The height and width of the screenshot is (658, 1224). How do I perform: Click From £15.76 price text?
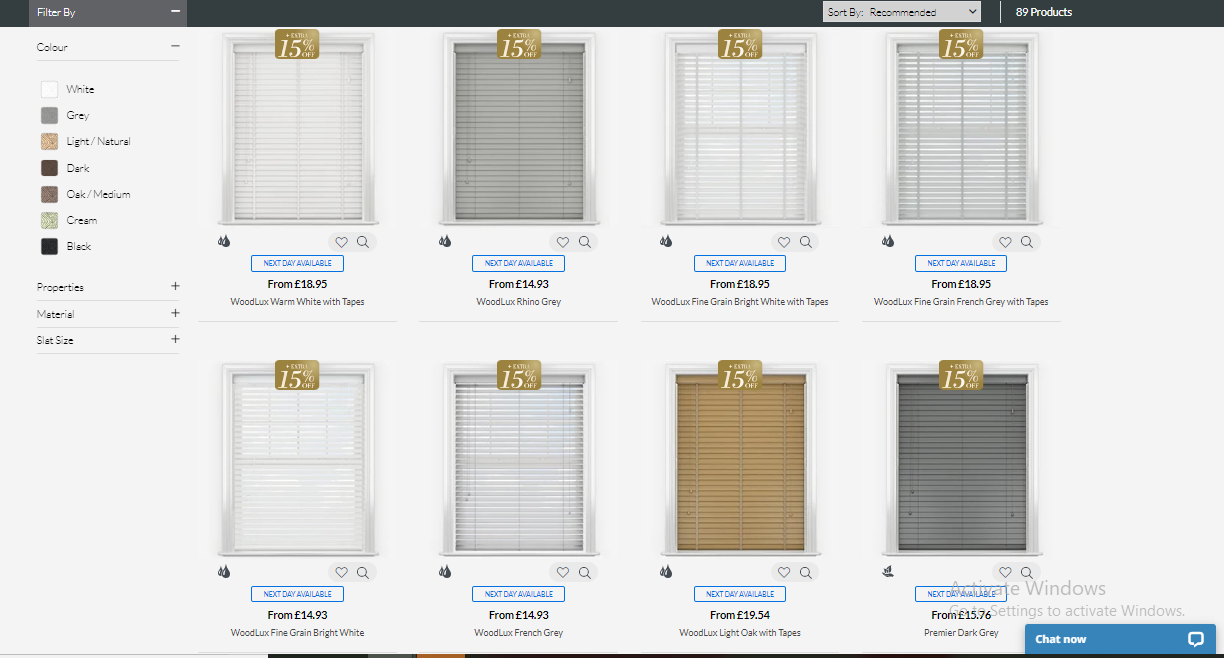(961, 615)
